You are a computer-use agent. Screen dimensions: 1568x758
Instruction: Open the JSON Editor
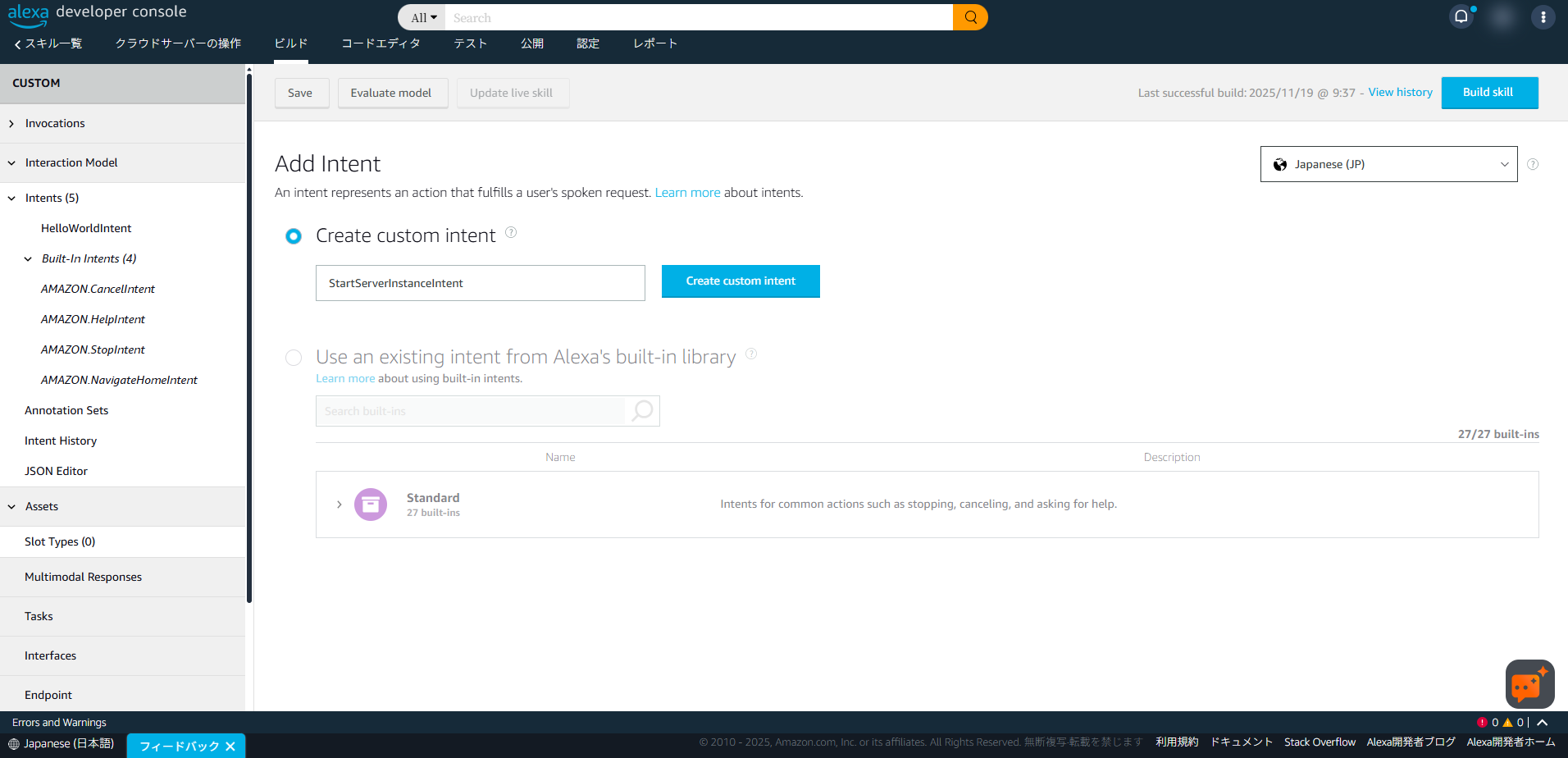pyautogui.click(x=56, y=471)
